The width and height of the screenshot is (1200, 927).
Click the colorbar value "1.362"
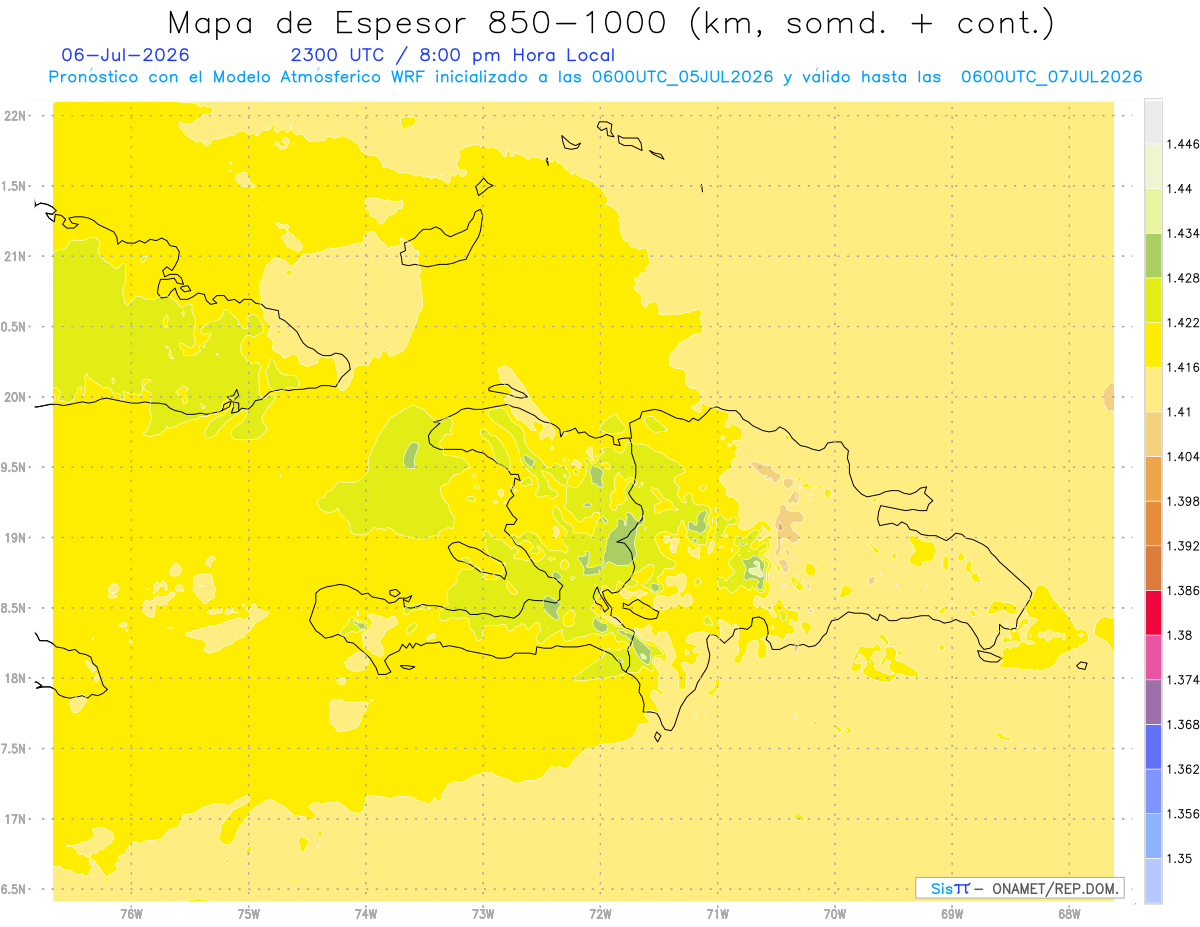coord(1183,769)
